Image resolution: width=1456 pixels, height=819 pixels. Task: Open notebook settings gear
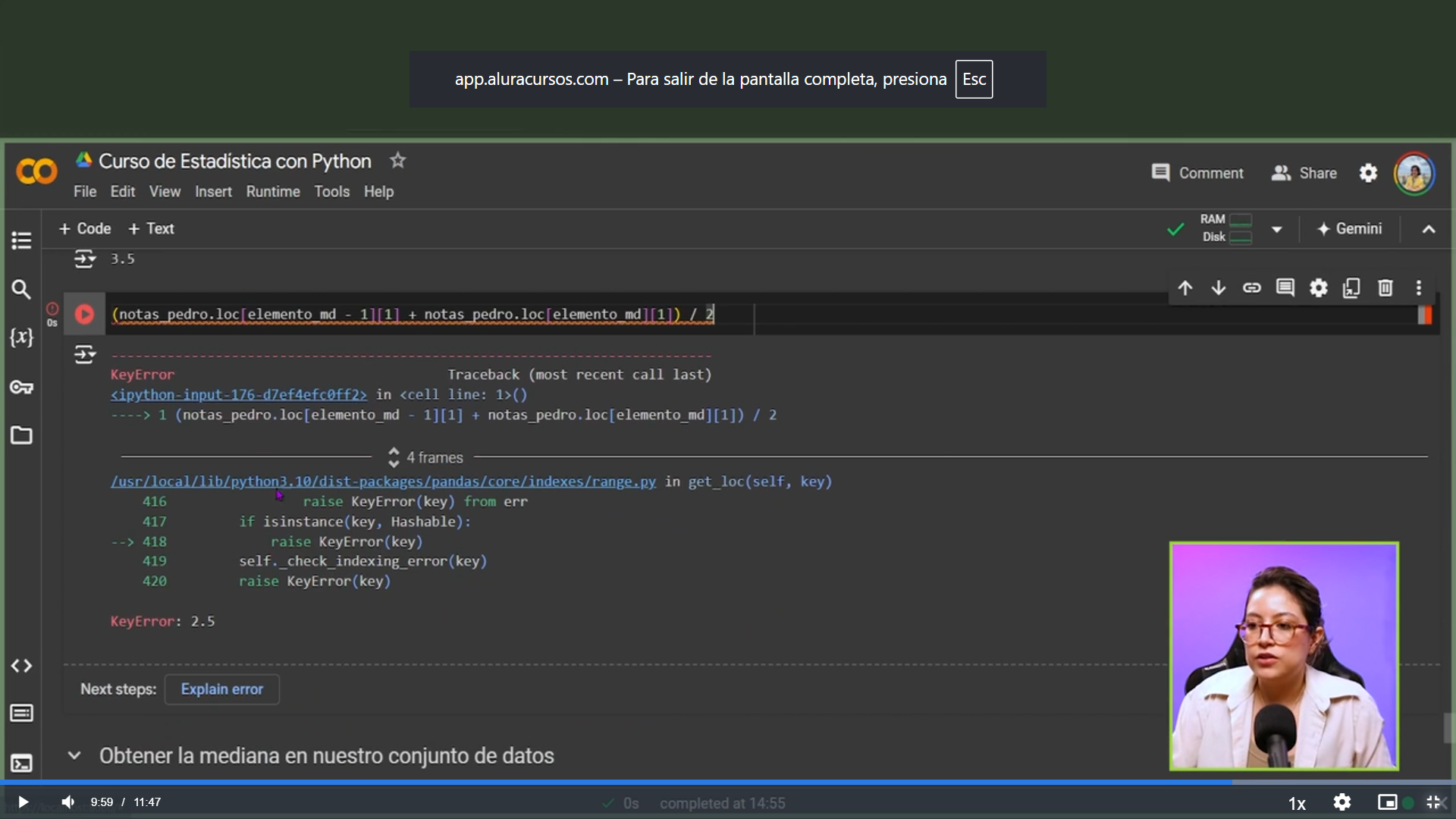coord(1368,173)
